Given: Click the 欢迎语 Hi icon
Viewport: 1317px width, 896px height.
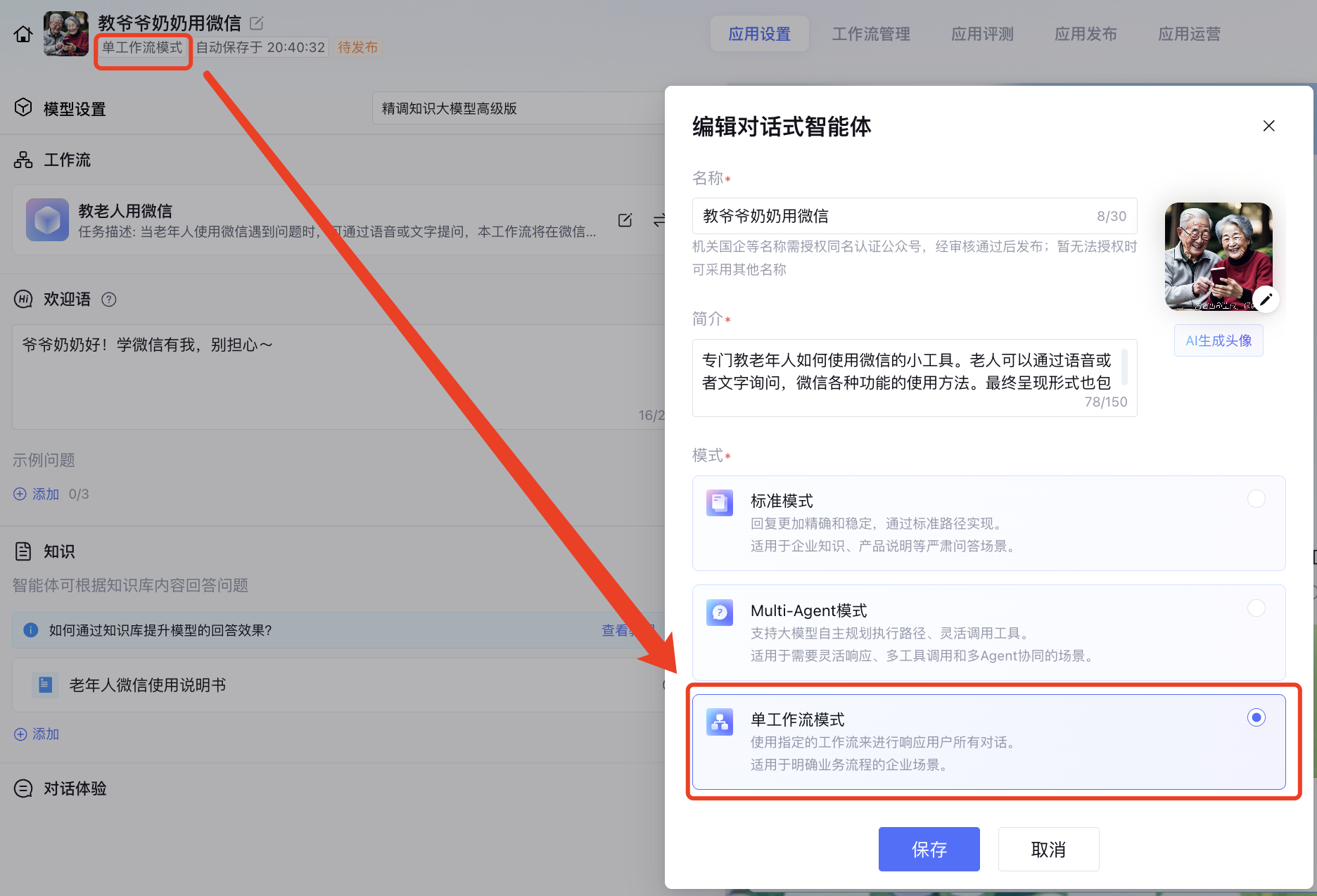Looking at the screenshot, I should coord(23,299).
